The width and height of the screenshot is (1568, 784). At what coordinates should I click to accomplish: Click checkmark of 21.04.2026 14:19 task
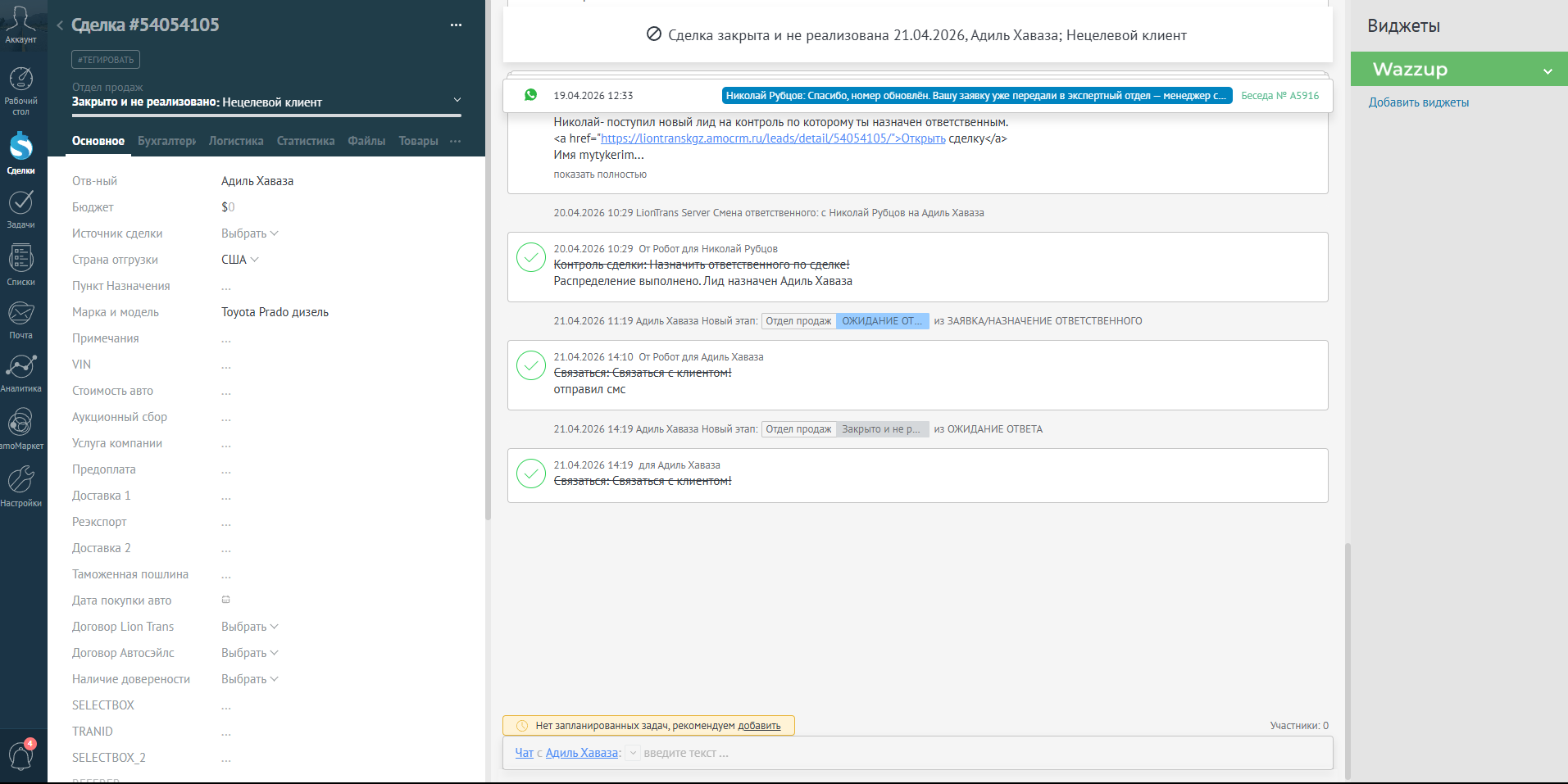pos(531,474)
